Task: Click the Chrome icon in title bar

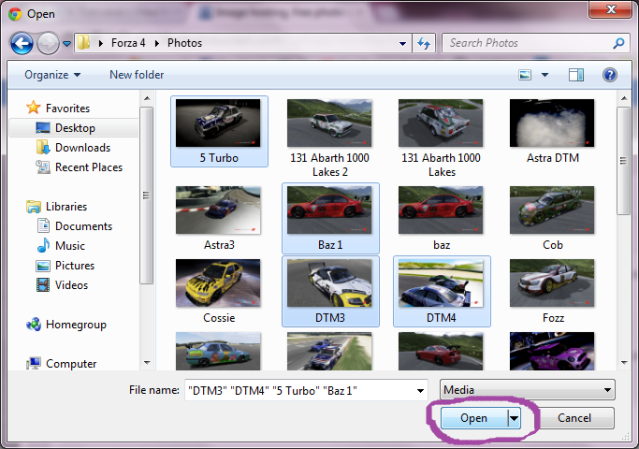Action: 15,14
